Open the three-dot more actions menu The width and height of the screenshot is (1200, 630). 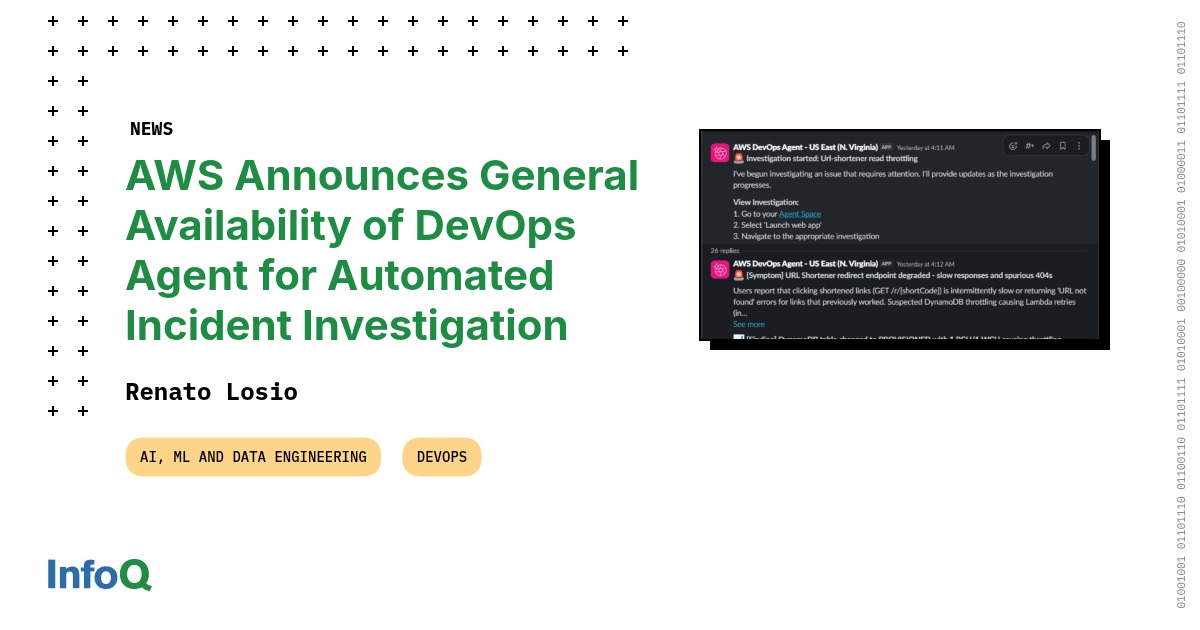tap(1079, 146)
